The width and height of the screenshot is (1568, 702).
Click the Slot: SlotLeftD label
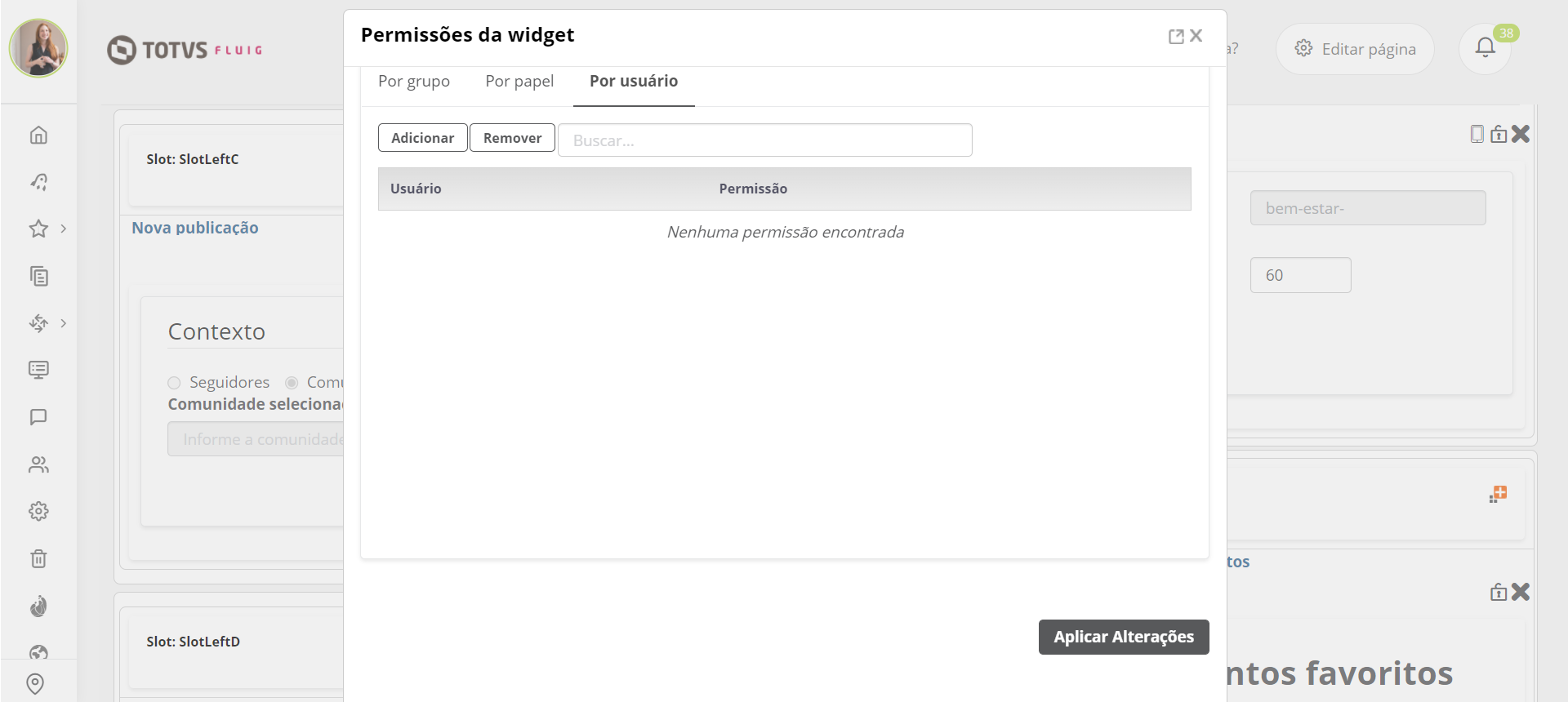194,642
